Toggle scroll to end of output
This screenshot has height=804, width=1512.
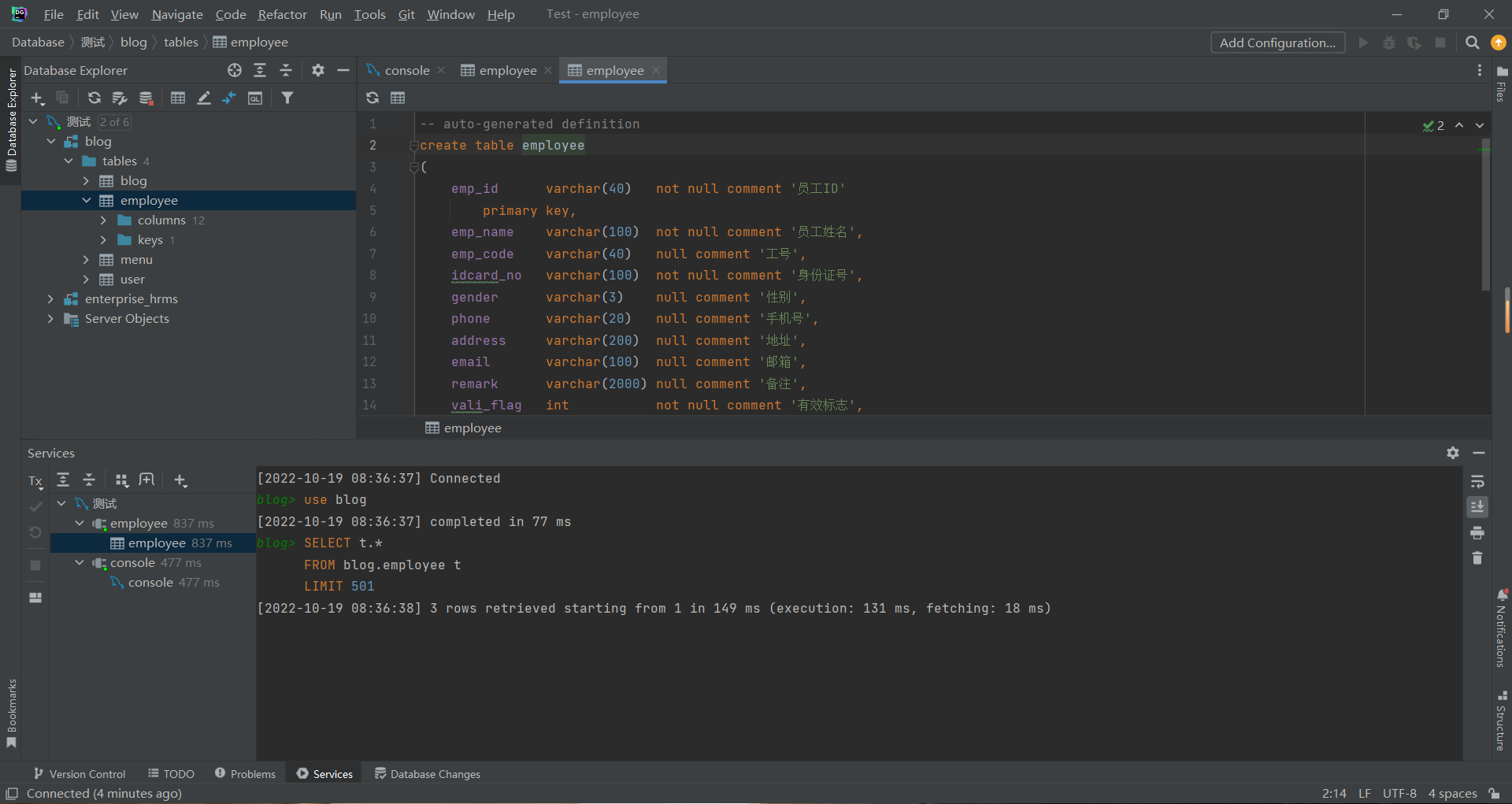click(x=1477, y=506)
